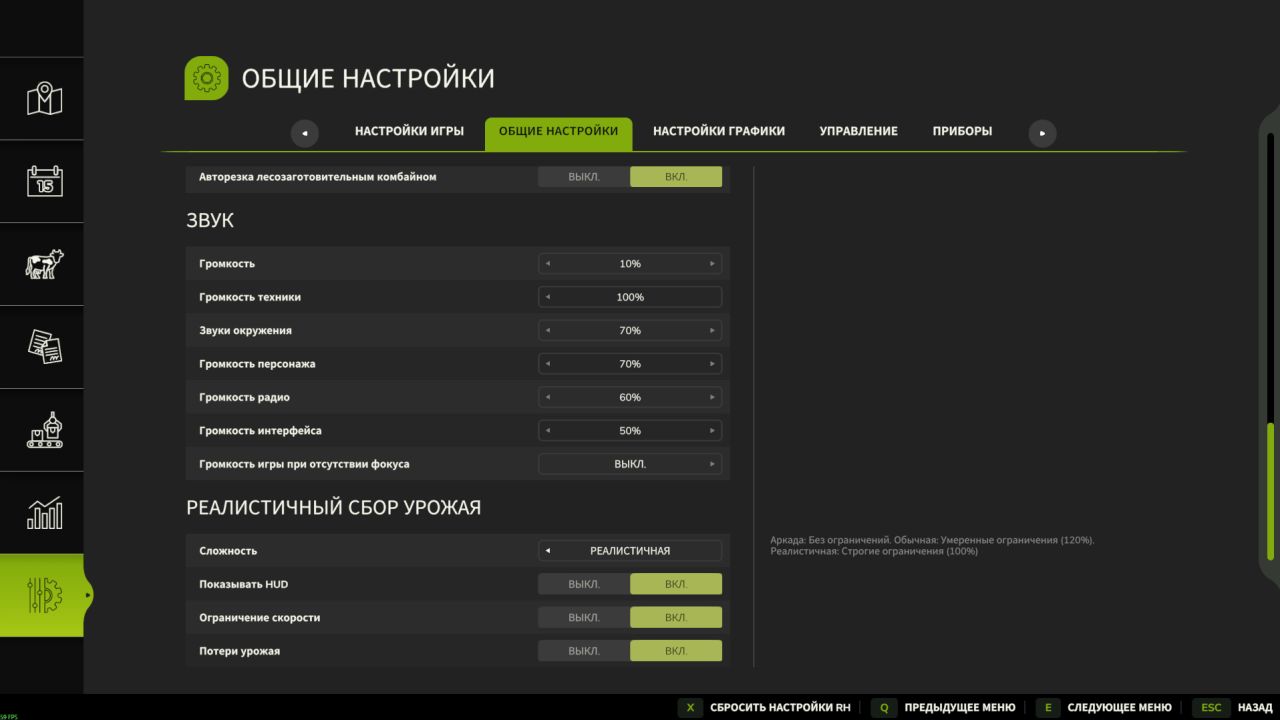This screenshot has width=1280, height=720.
Task: Increase Громкость with right arrow
Action: 712,264
